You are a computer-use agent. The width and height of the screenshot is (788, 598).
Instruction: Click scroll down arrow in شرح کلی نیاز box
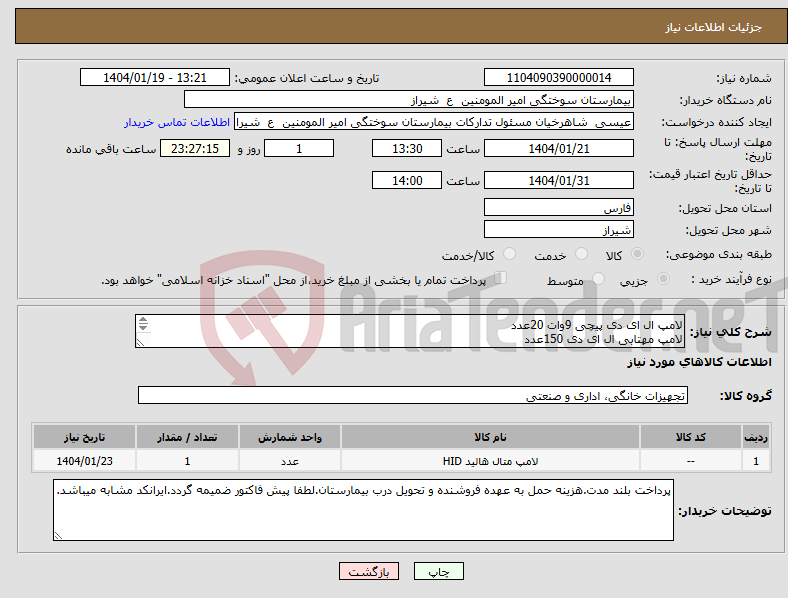tap(143, 328)
